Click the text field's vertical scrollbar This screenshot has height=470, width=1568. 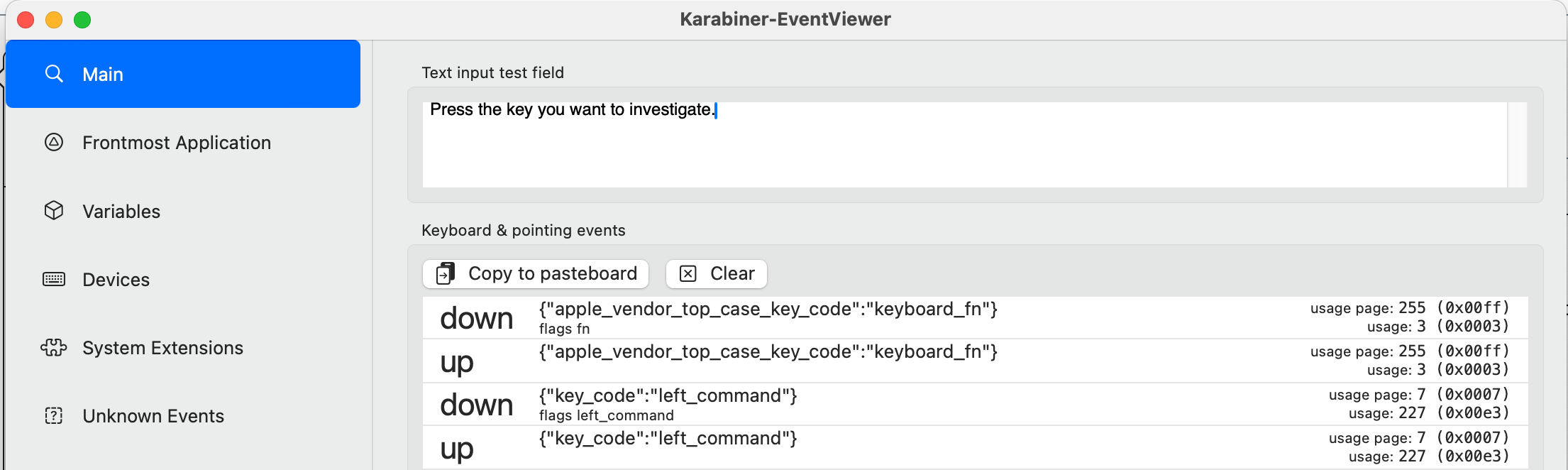[x=1517, y=145]
